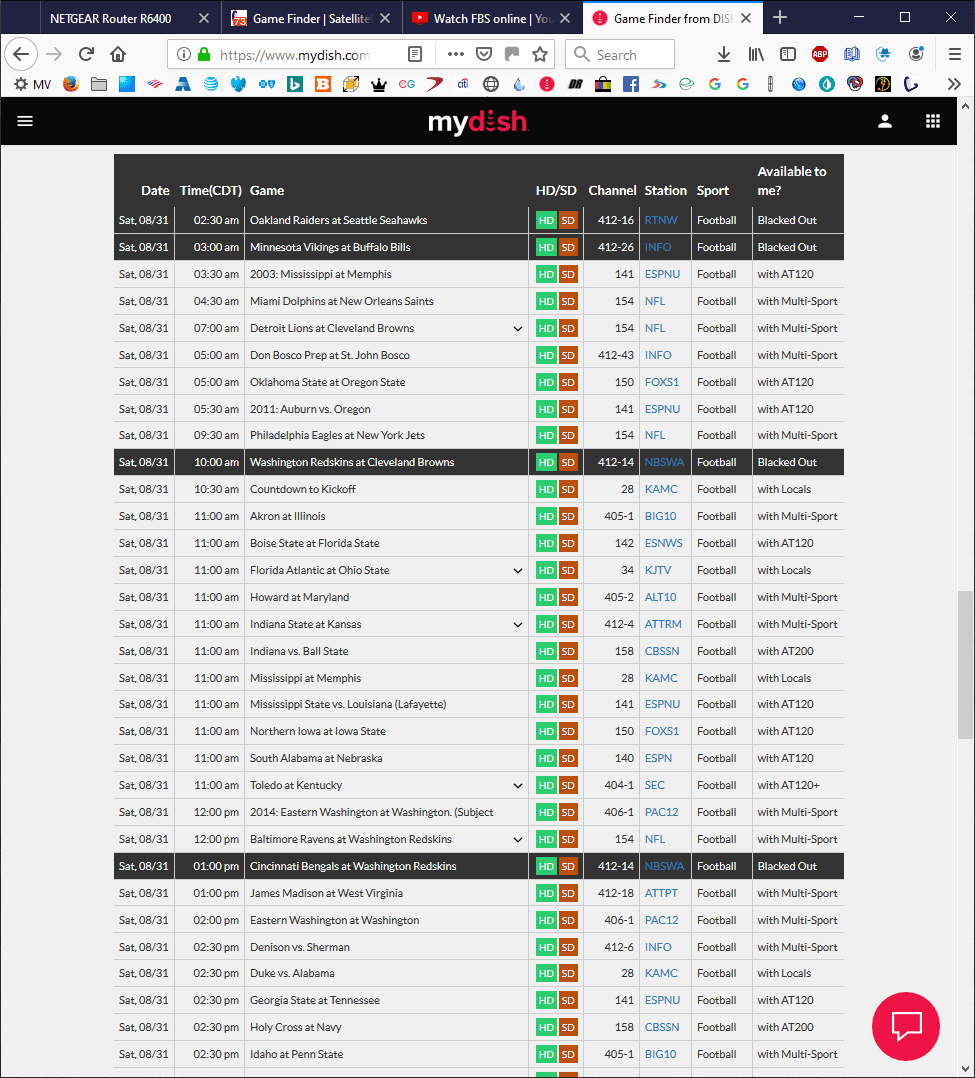
Task: Open the CBSSN link for Indiana vs. Ball State
Action: click(661, 651)
